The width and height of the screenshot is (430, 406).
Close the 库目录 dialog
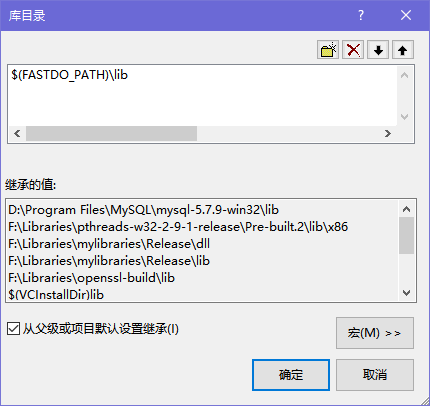(406, 15)
